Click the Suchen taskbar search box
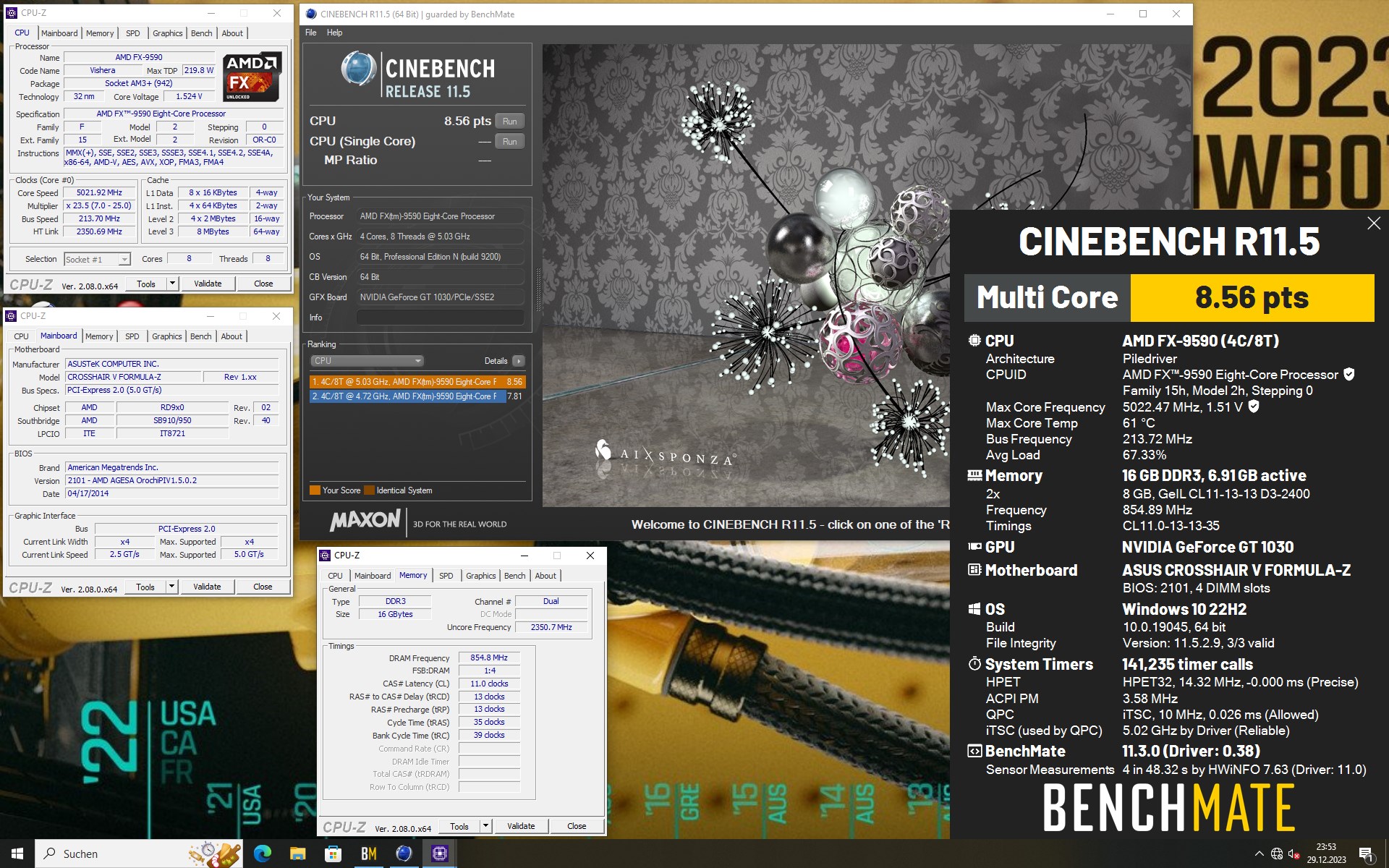Viewport: 1389px width, 868px height. 139,854
